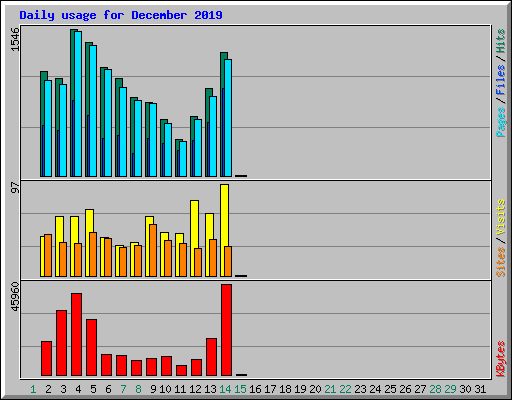Click day '28' on the x-axis
512x400 pixels.
click(435, 389)
